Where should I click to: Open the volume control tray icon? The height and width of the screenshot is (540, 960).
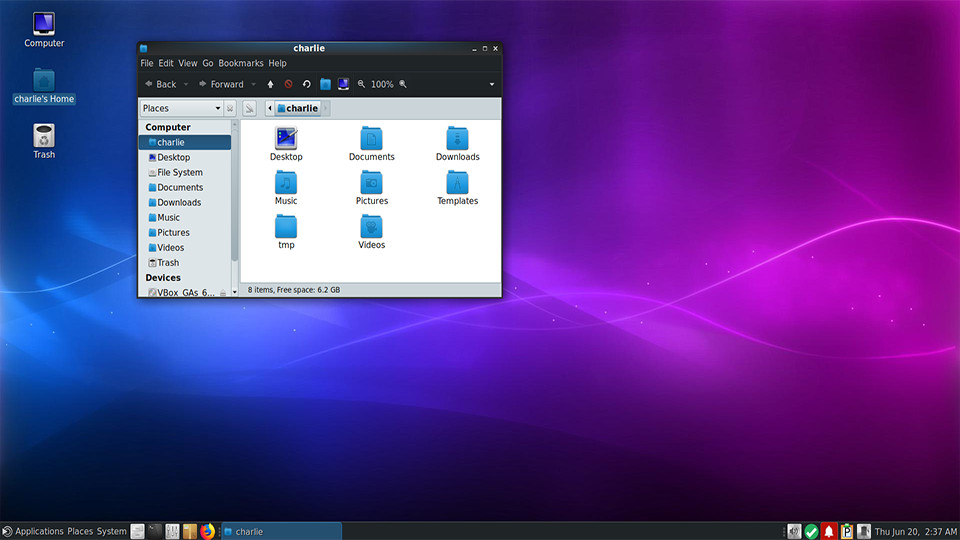pyautogui.click(x=794, y=531)
